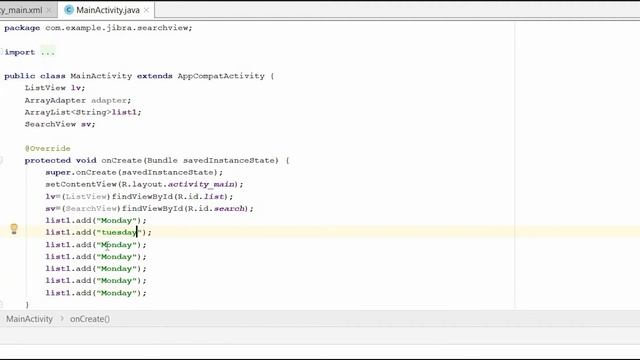This screenshot has width=640, height=360.
Task: Expand the folded import ellipsis
Action: point(48,52)
